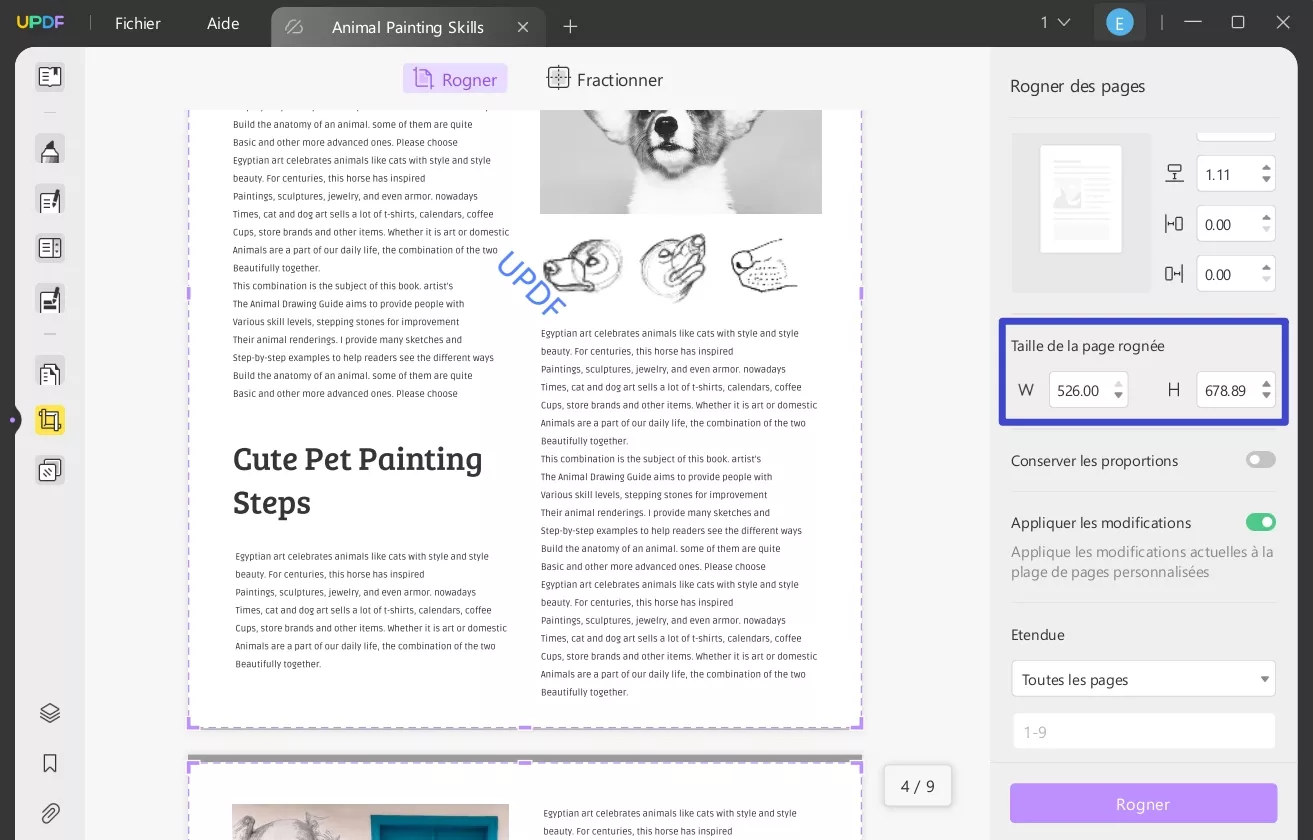Image resolution: width=1313 pixels, height=840 pixels.
Task: Click the Etendue label
Action: coord(1038,635)
